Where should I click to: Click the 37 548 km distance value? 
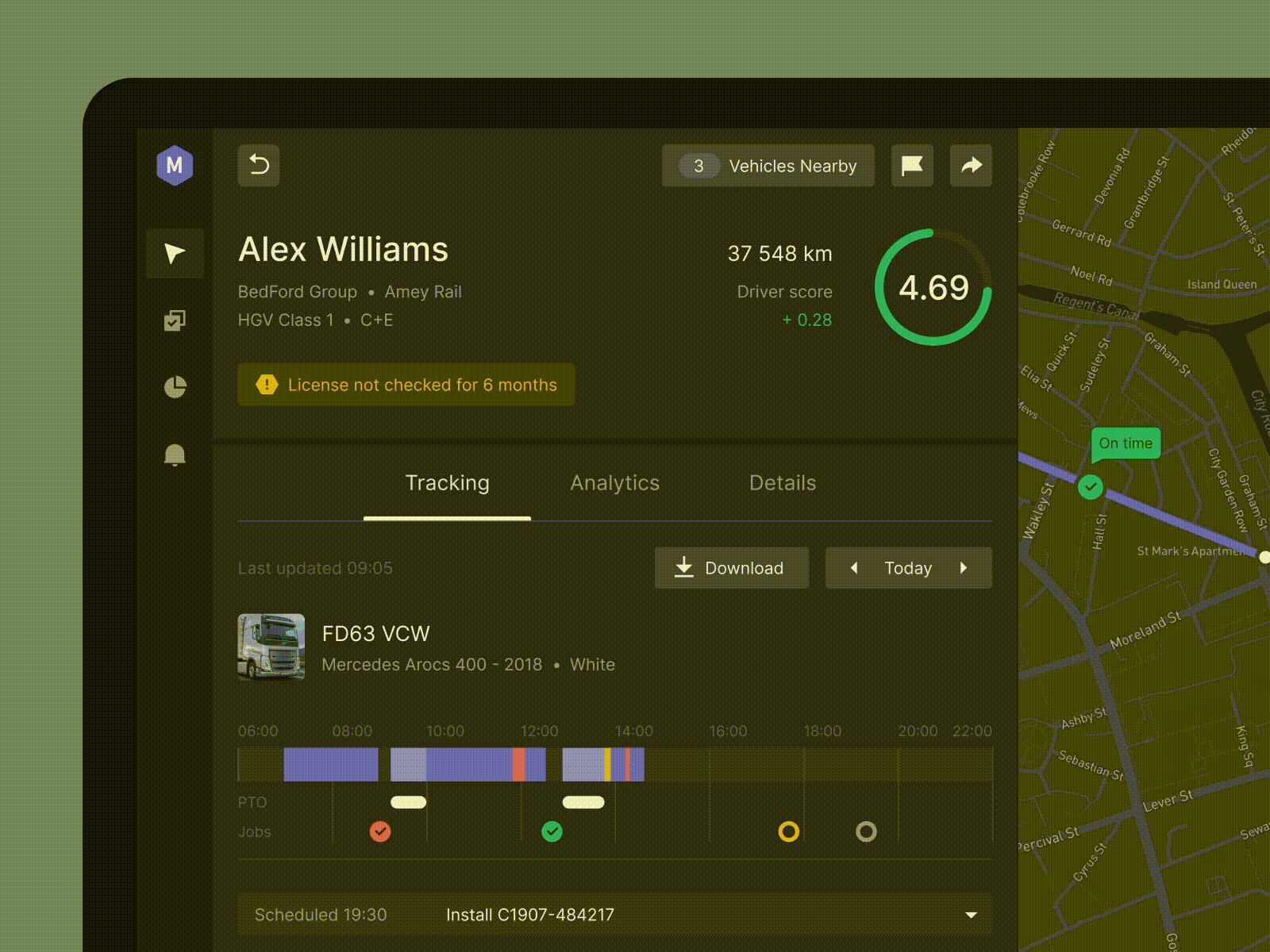[779, 254]
